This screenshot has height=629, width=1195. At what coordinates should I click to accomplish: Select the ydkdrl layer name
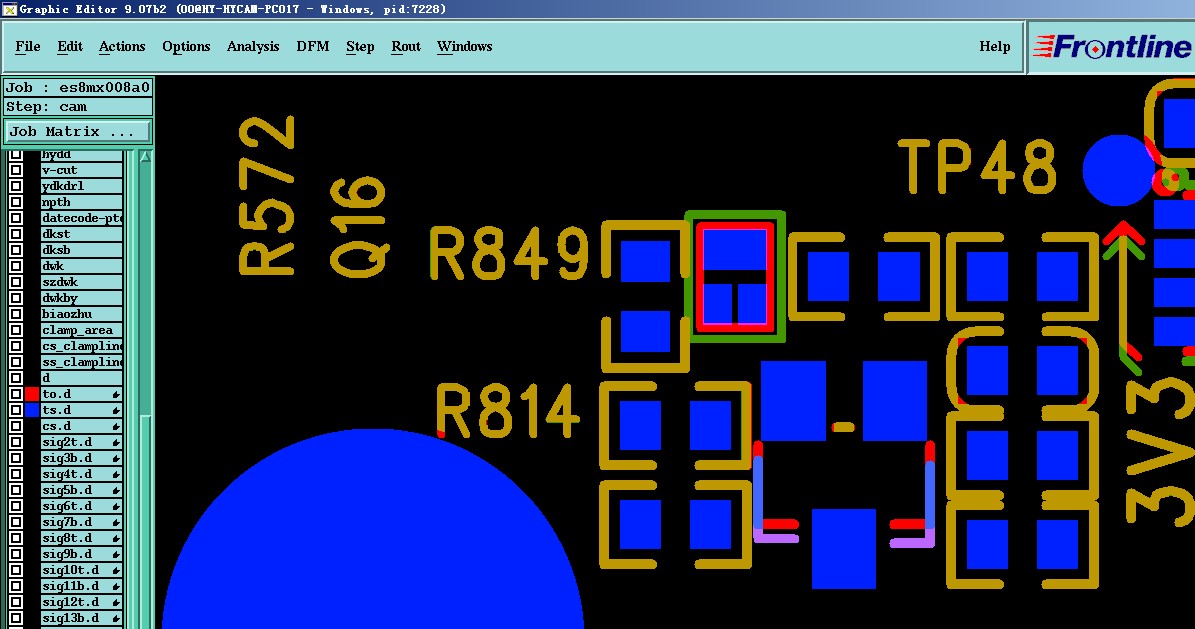coord(82,186)
